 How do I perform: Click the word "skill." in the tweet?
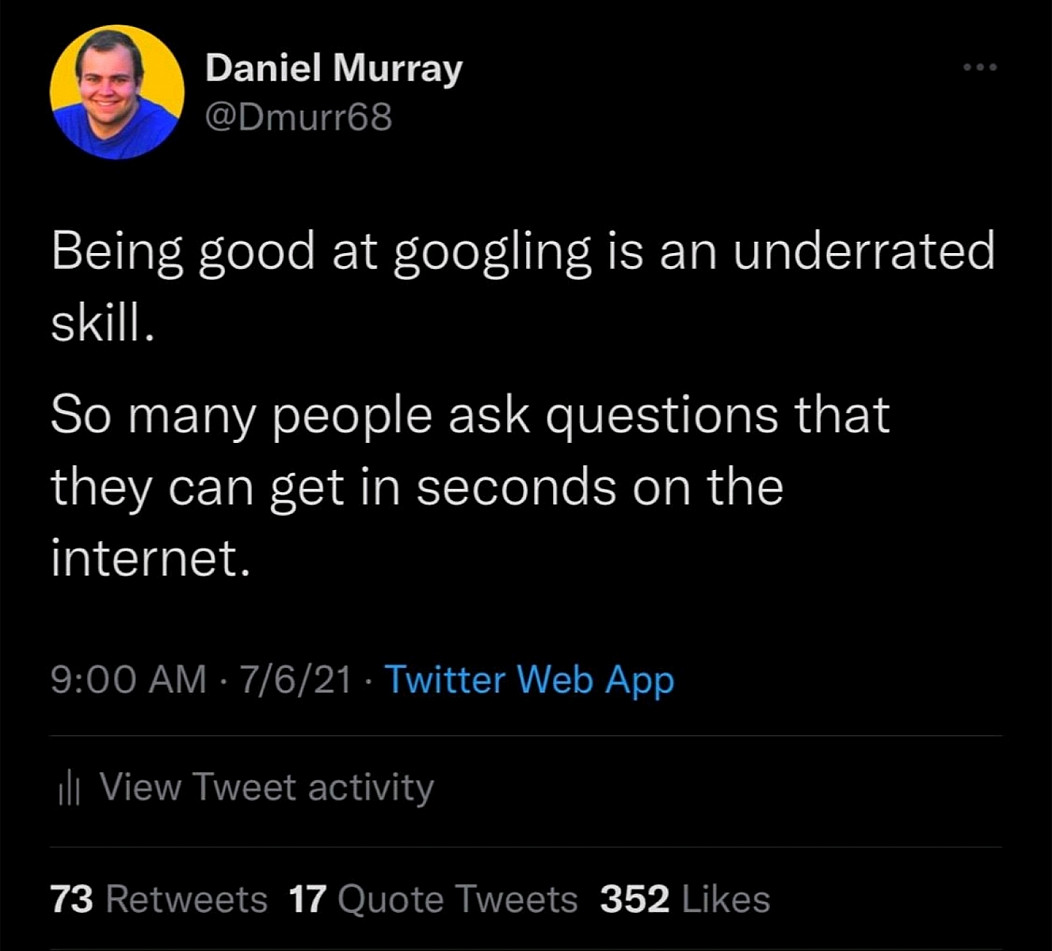pos(102,325)
